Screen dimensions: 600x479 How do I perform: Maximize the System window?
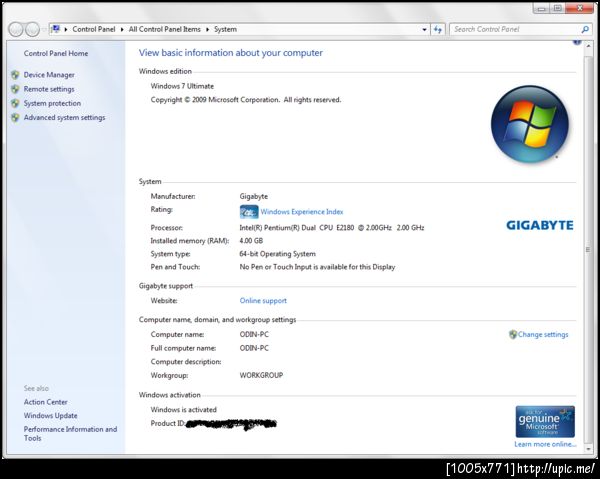pos(558,8)
